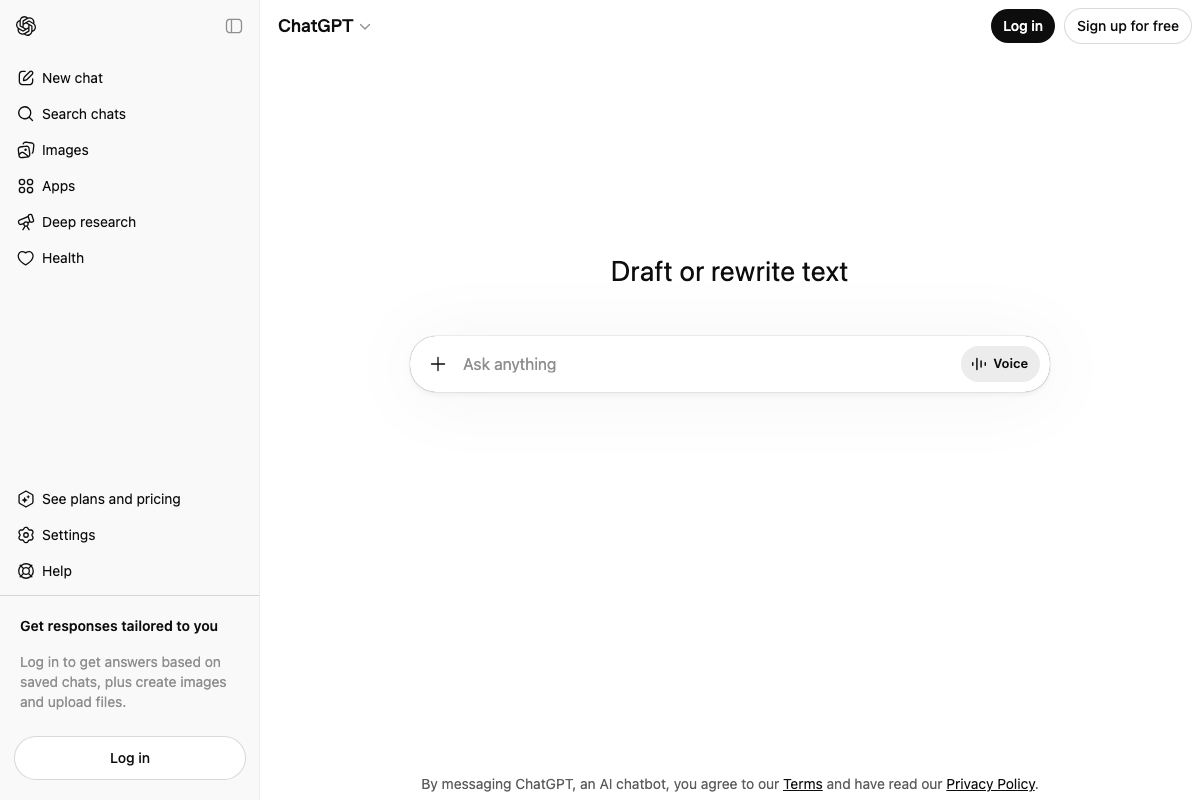This screenshot has height=800, width=1200.
Task: Focus the Ask anything input field
Action: (706, 364)
